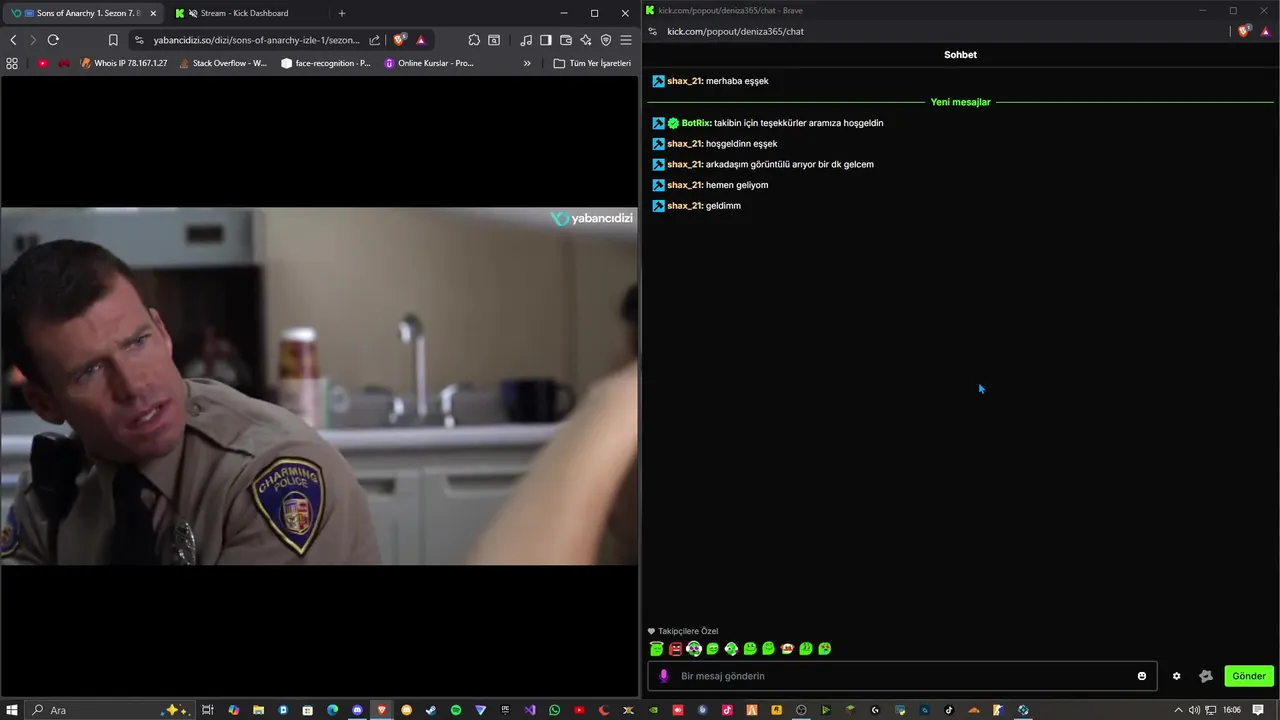Click shax_21 in the 'geldimm' message
Viewport: 1280px width, 720px height.
point(685,206)
